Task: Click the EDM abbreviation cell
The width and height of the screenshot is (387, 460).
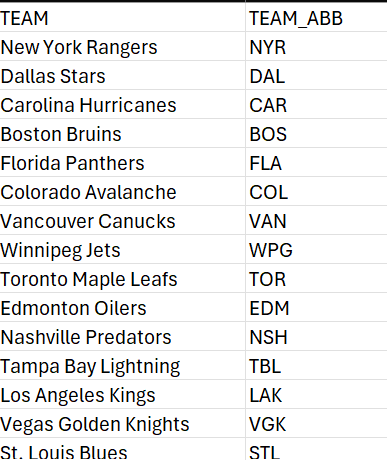Action: pyautogui.click(x=316, y=308)
